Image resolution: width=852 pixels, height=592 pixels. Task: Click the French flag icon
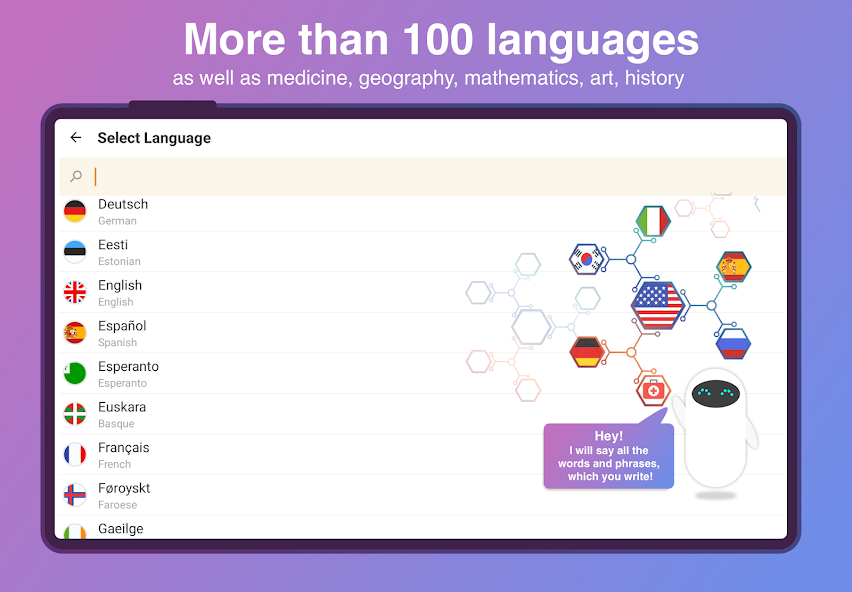[75, 455]
